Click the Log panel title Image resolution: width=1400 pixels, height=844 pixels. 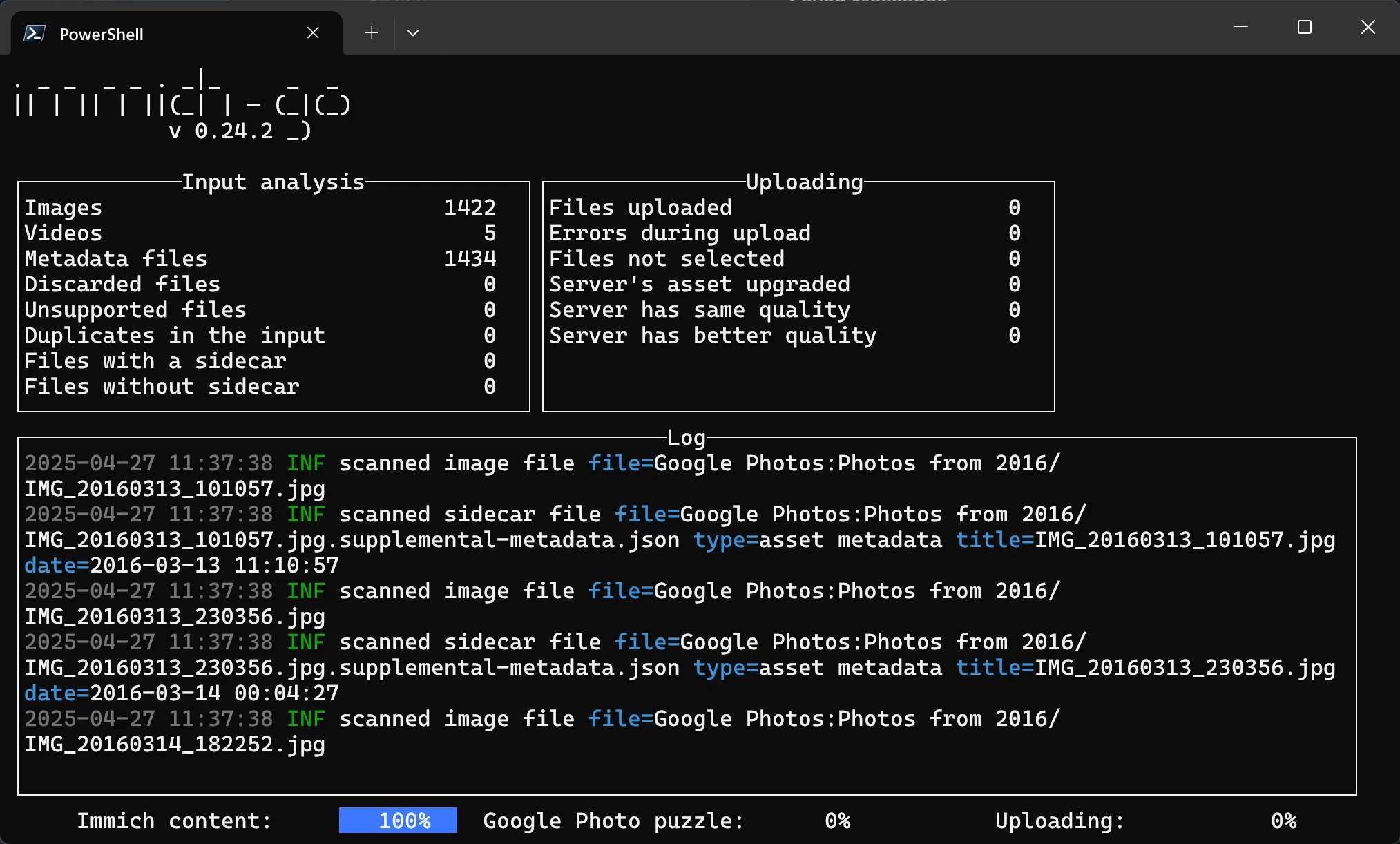click(x=686, y=437)
